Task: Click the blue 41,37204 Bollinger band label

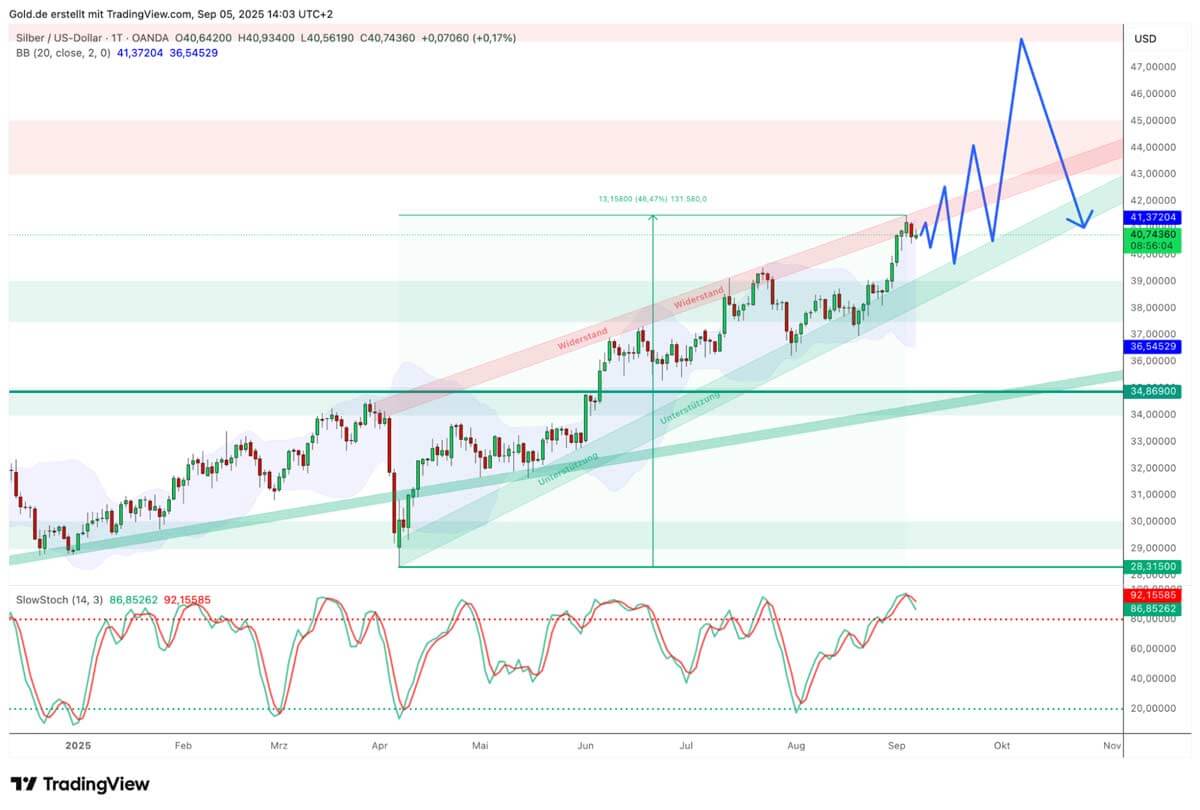Action: point(1152,215)
